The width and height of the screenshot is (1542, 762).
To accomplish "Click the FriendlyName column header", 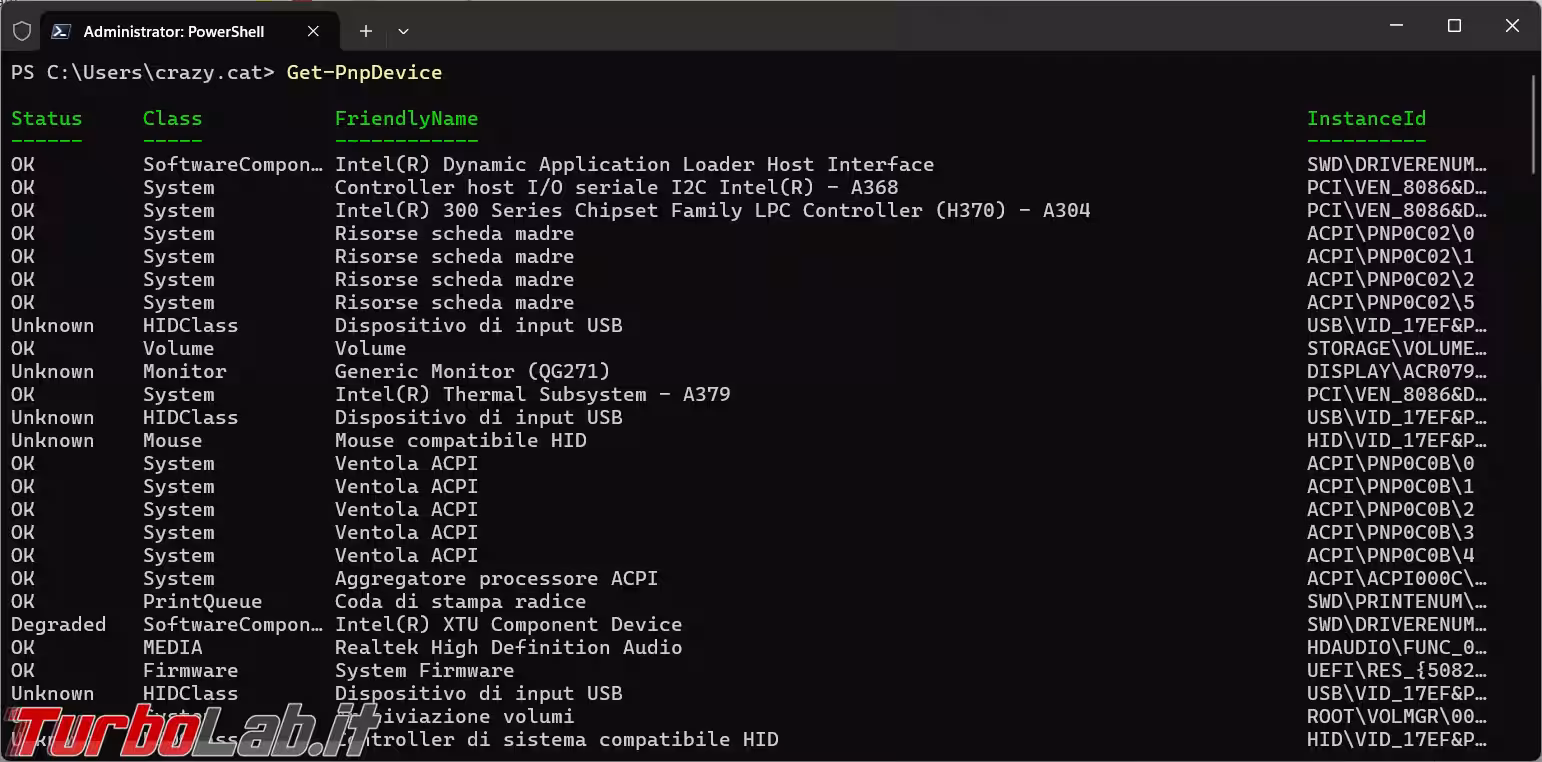I will point(406,118).
